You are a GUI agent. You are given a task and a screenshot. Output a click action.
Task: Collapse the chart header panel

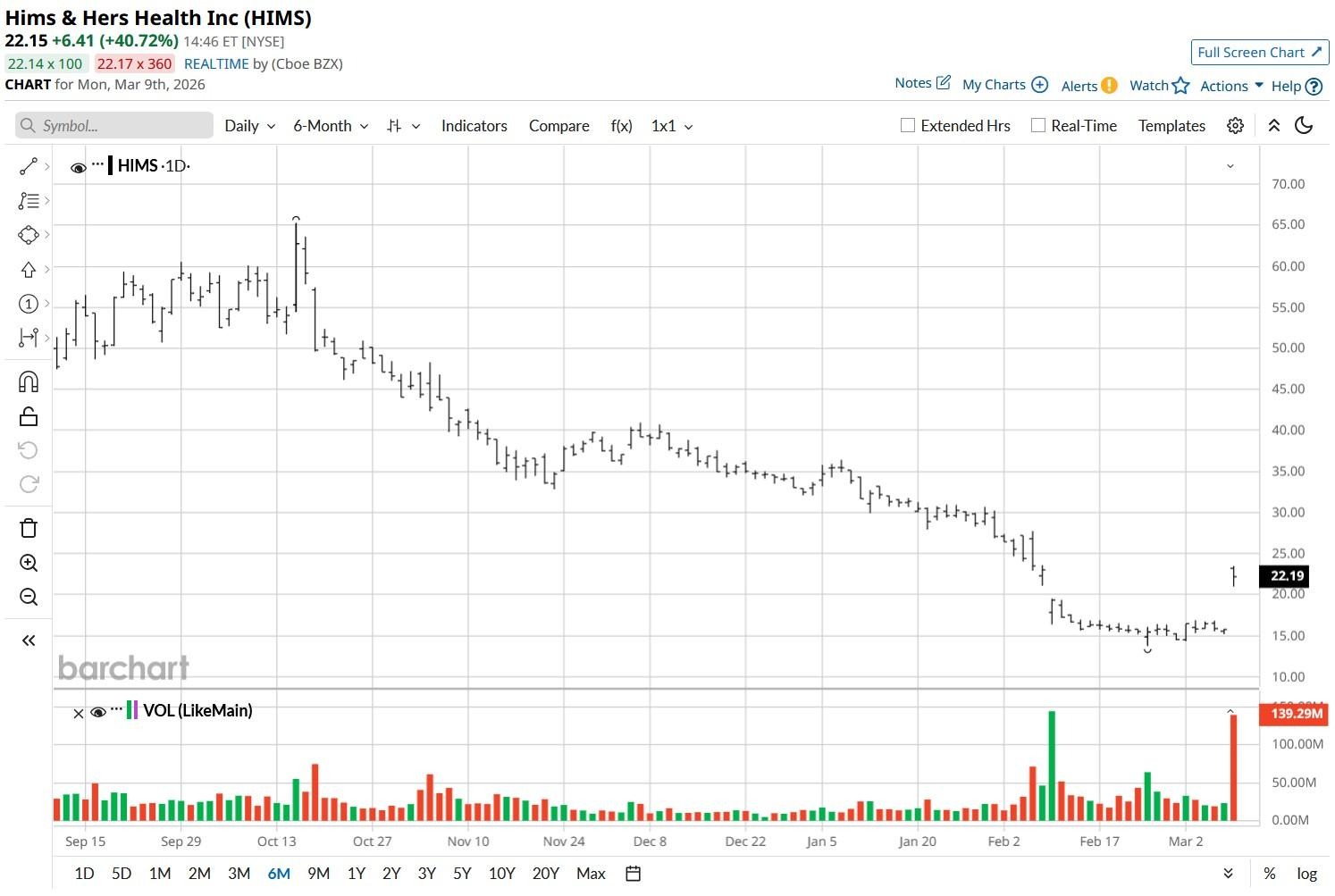(1274, 126)
